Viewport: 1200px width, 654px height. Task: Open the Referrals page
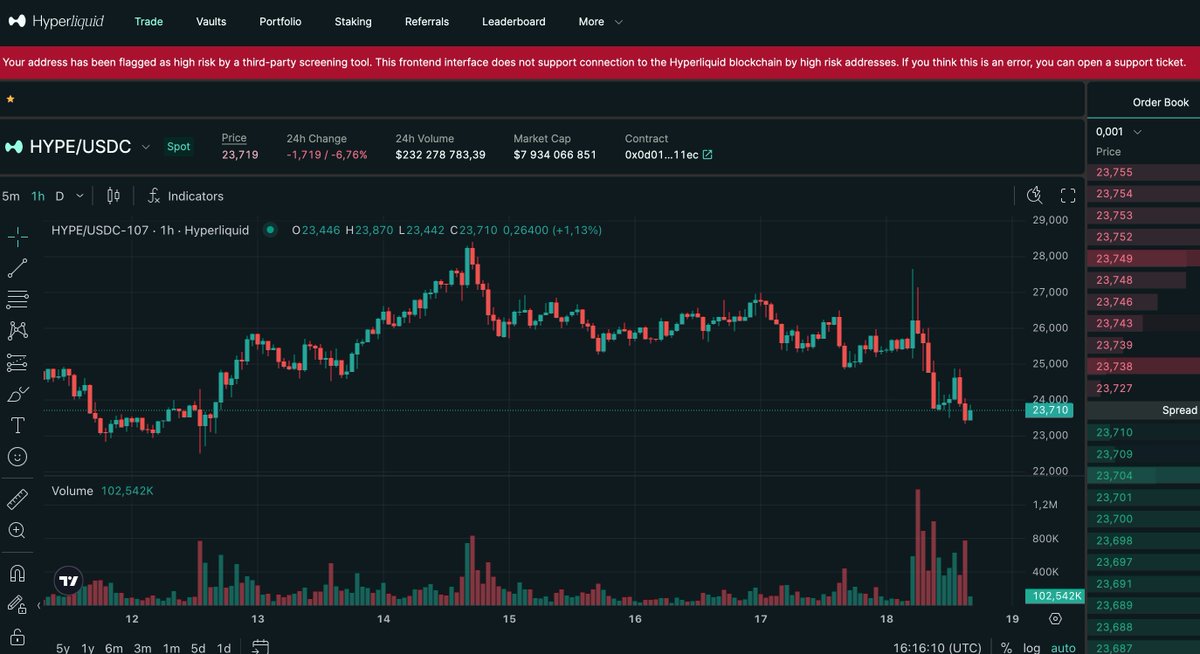tap(427, 21)
